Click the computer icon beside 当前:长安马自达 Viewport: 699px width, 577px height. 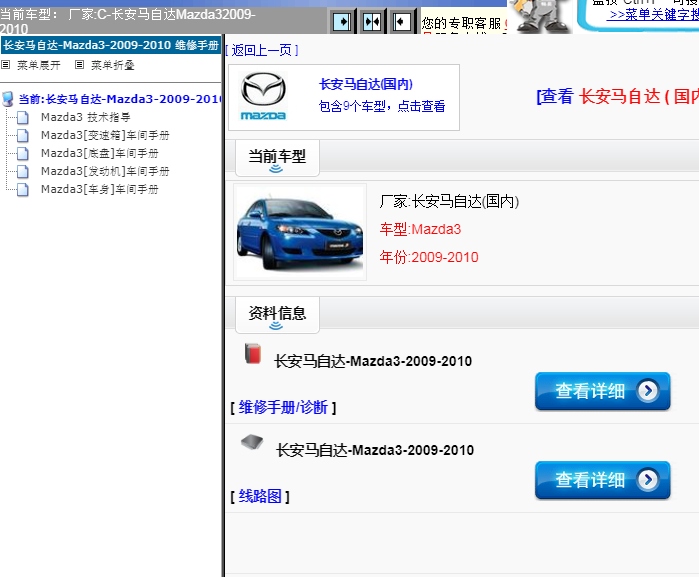pos(8,99)
